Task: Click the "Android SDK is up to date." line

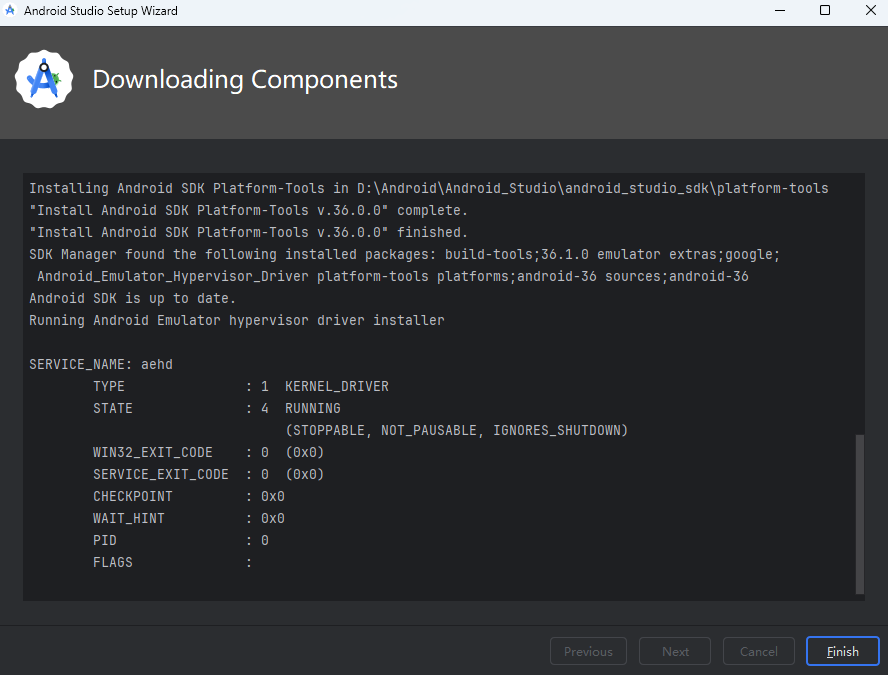Action: click(133, 298)
